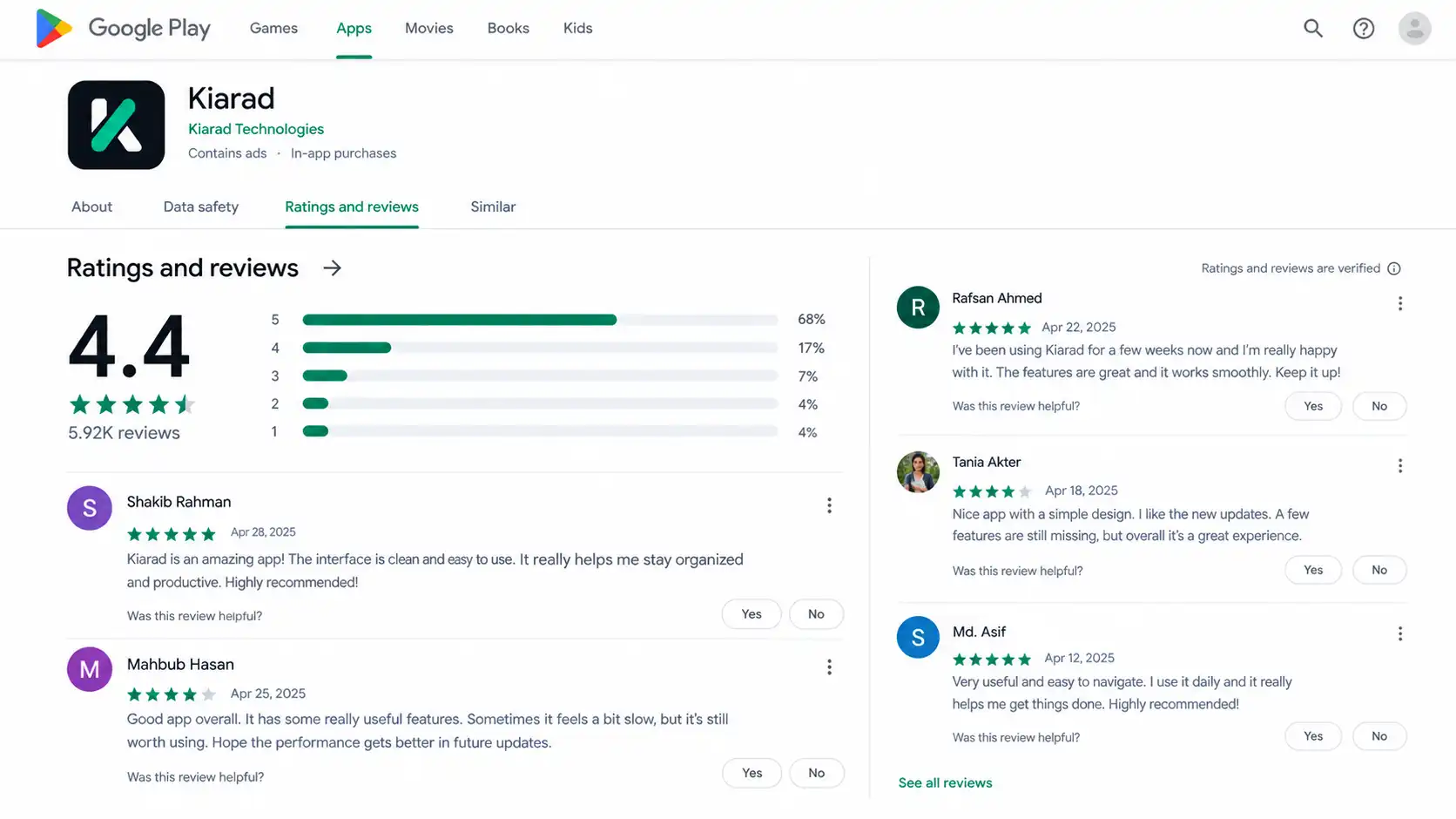Open more options for Mahbub Hasan's review
This screenshot has width=1456, height=819.
pos(829,667)
